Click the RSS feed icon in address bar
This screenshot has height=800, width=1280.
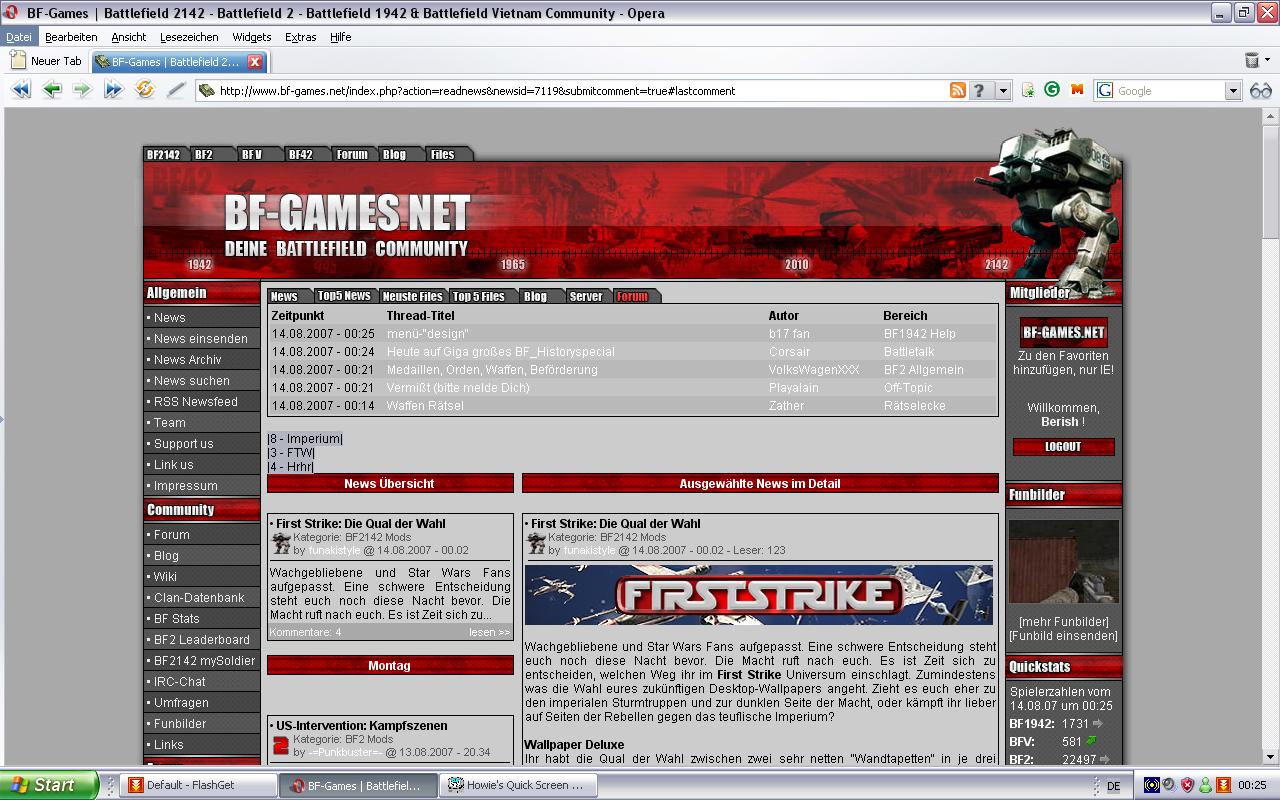(x=957, y=90)
